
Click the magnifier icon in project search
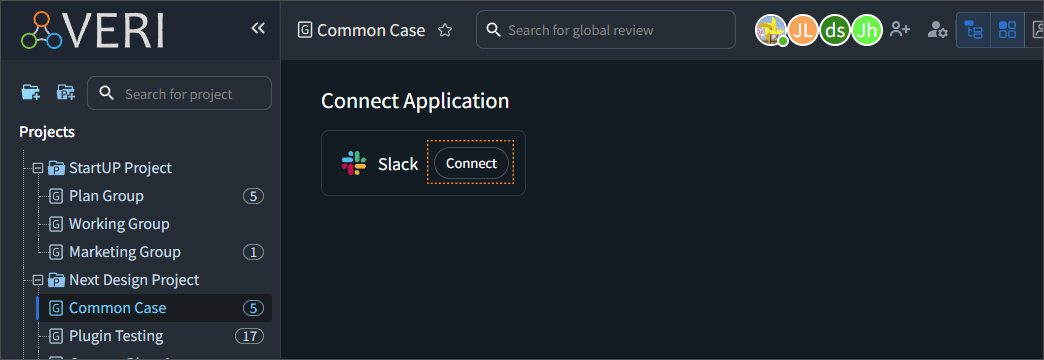coord(107,93)
